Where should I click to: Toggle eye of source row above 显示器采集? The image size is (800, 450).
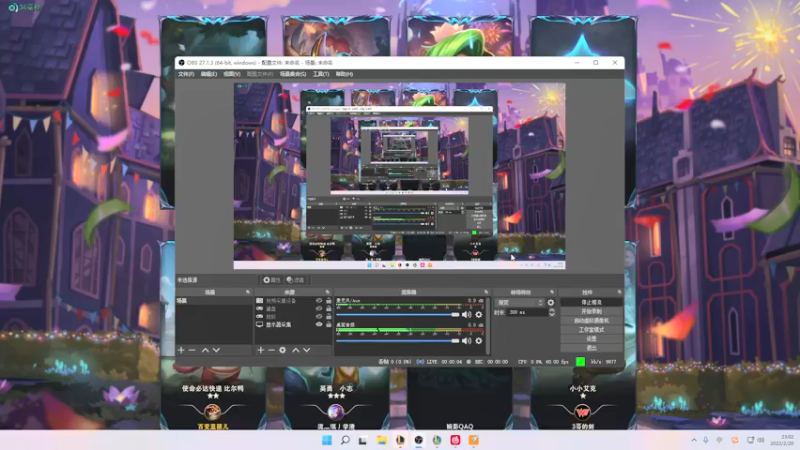(x=319, y=316)
